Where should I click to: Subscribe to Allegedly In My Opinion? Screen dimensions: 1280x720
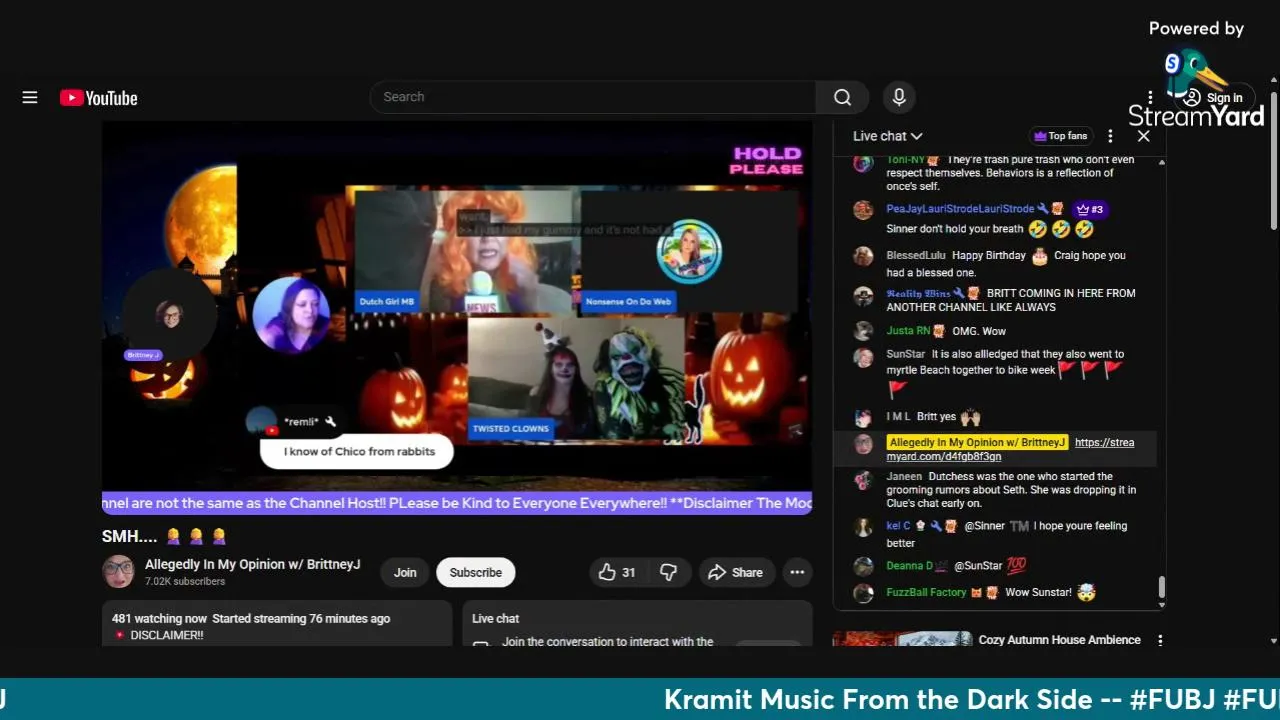click(475, 572)
